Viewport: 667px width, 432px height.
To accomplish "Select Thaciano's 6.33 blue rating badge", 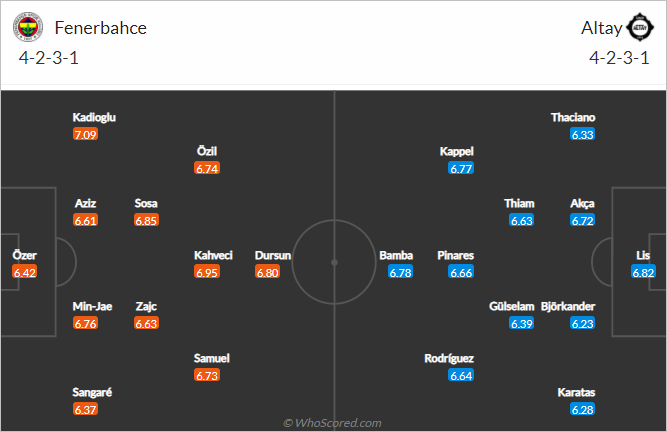I will tap(582, 134).
